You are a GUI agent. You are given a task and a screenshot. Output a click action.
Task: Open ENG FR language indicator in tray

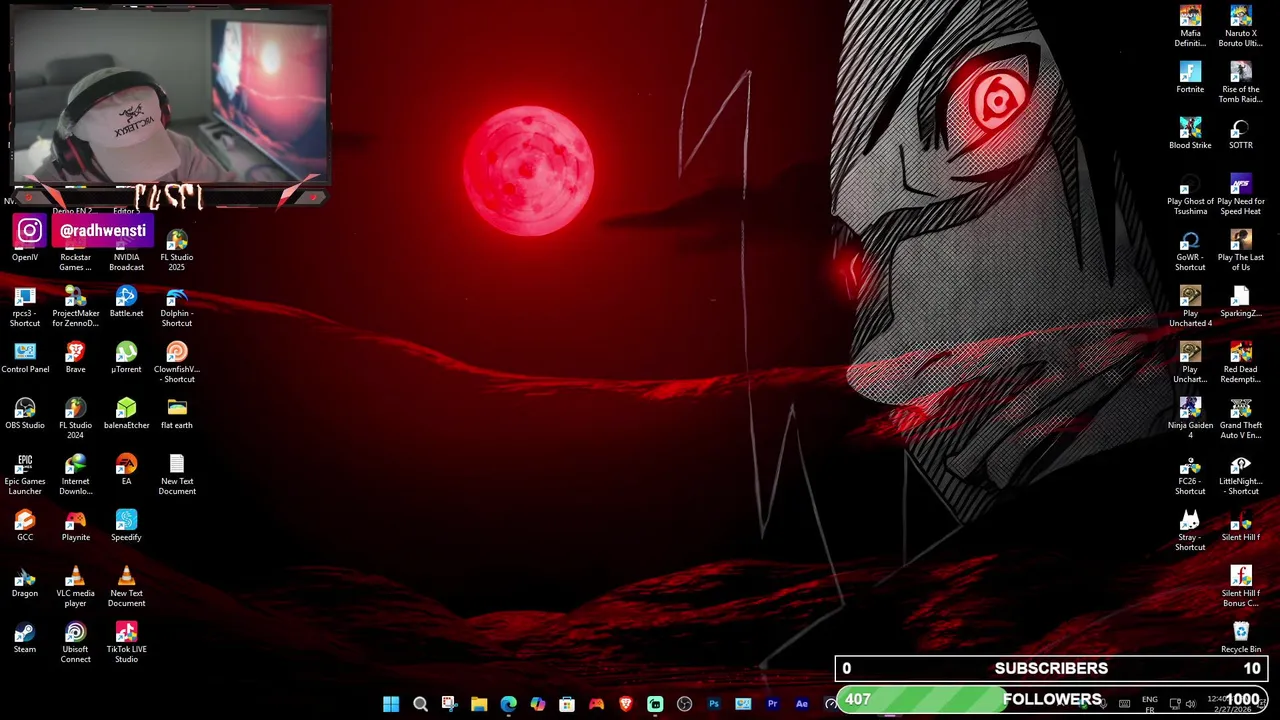[x=1149, y=704]
